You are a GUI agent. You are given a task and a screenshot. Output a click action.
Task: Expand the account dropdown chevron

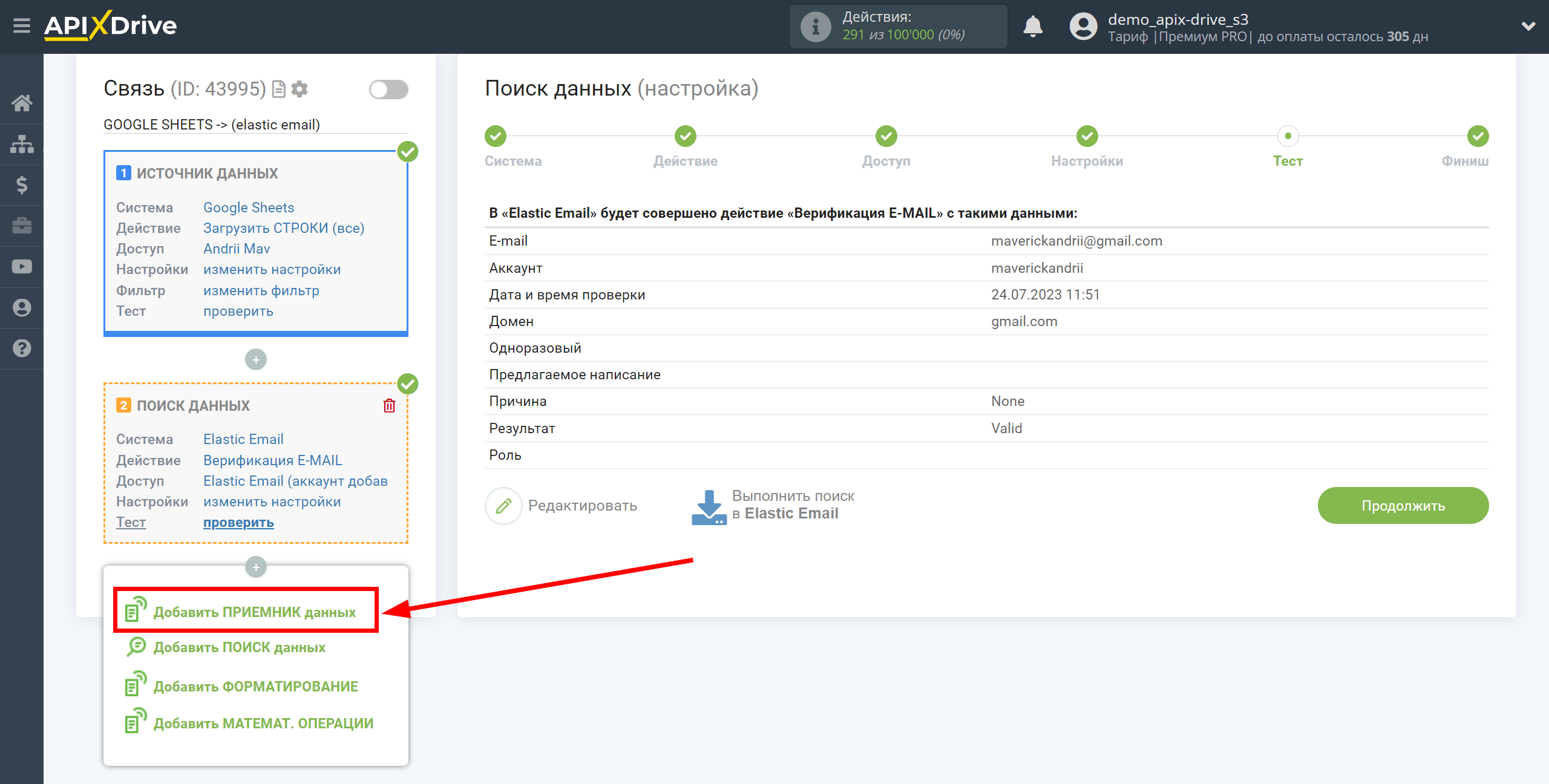coord(1528,26)
